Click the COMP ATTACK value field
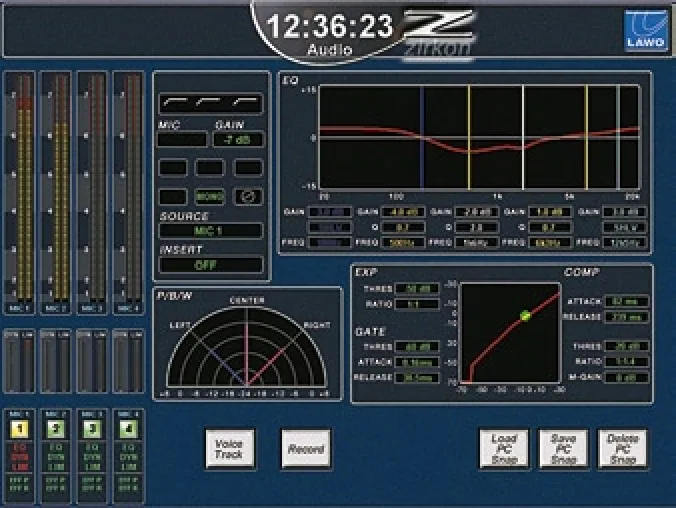Image resolution: width=676 pixels, height=508 pixels. pos(626,301)
